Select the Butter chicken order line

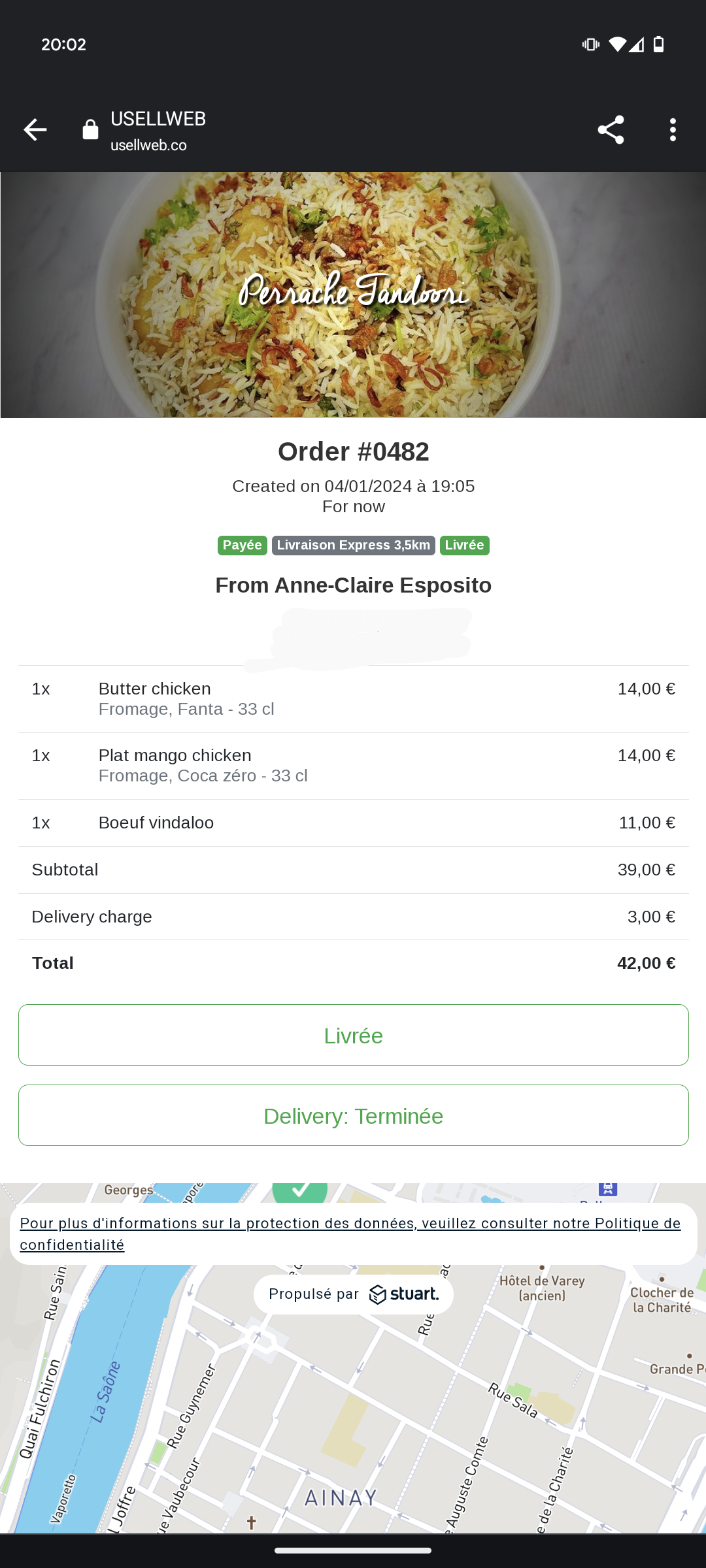354,699
